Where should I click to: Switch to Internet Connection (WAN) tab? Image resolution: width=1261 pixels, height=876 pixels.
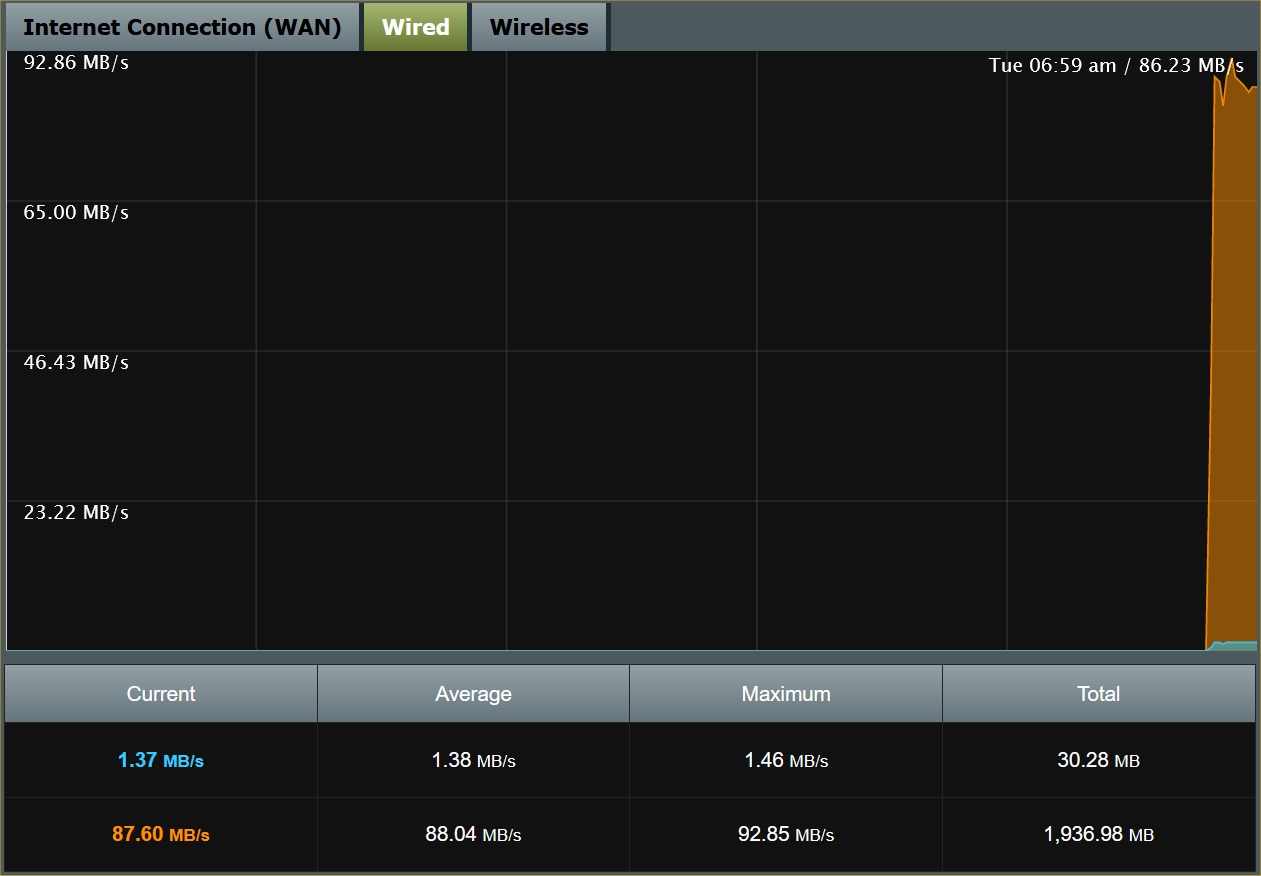coord(182,27)
